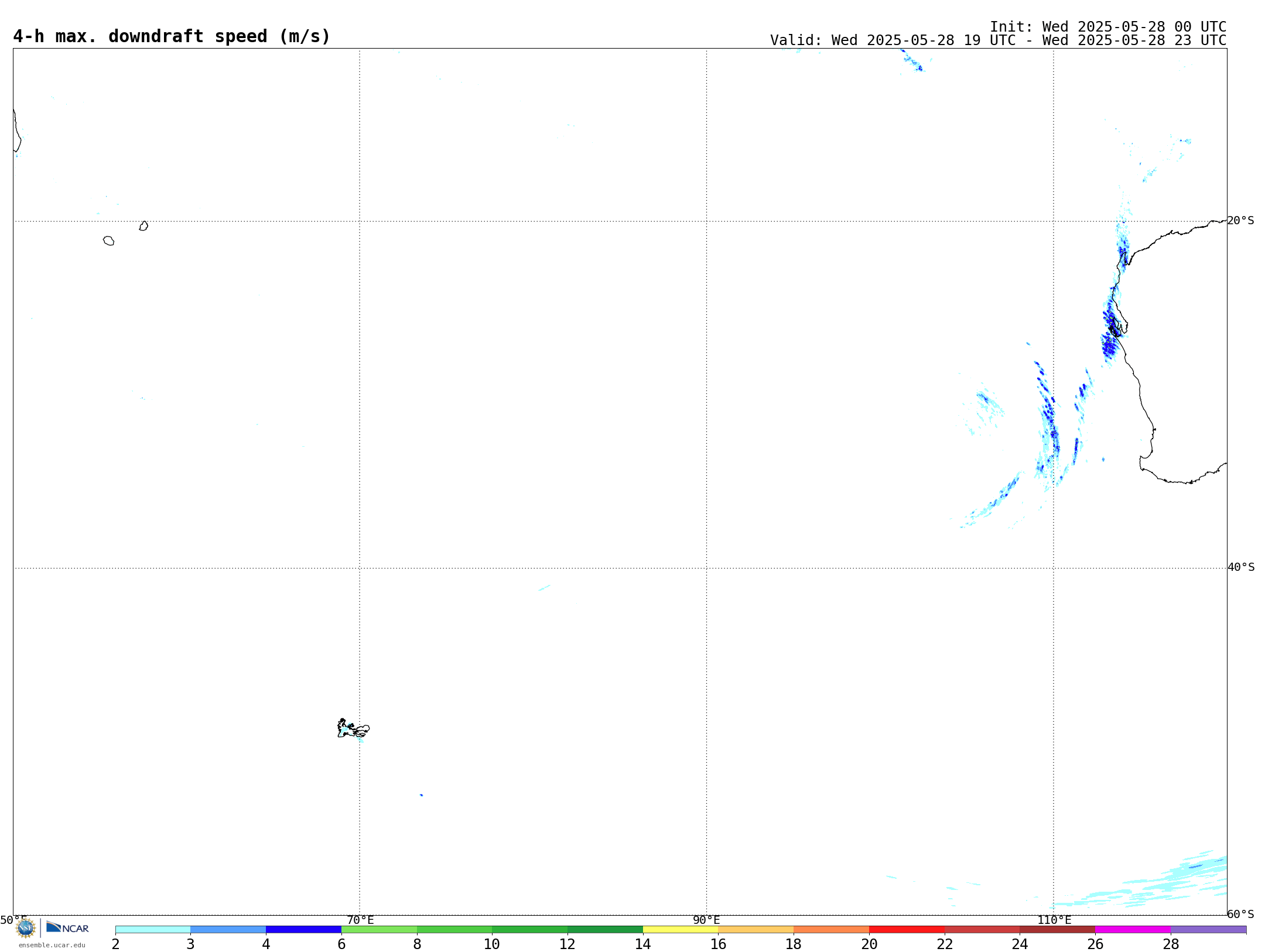Click the title '4-h max. downdraft speed (m/s)'
This screenshot has height=952, width=1265.
coord(172,36)
